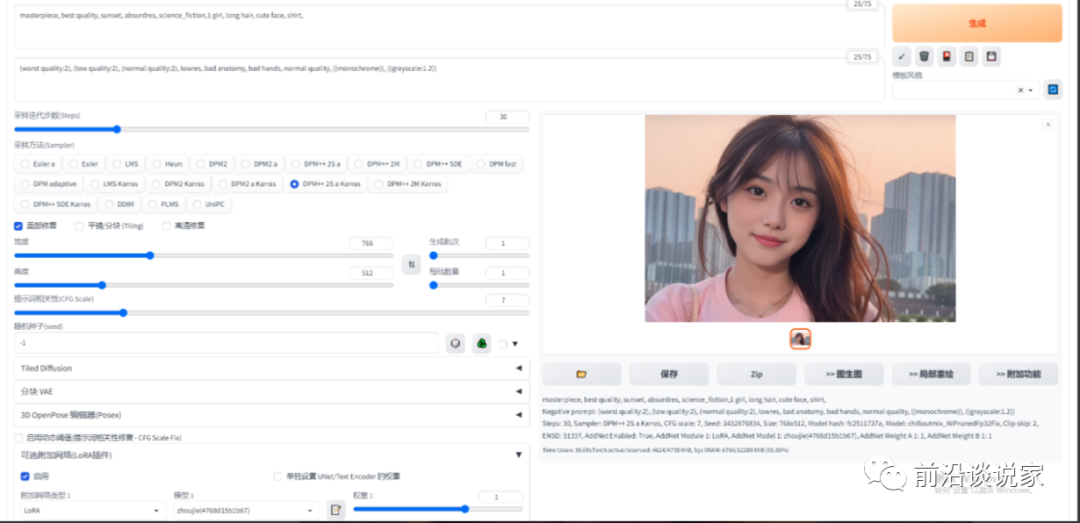Open the 附加网络类型 1 LoRA dropdown
This screenshot has height=523, width=1080.
[x=92, y=511]
